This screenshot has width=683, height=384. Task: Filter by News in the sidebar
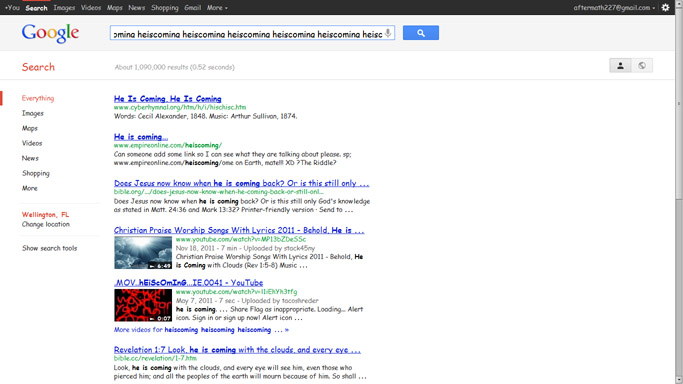tap(30, 158)
